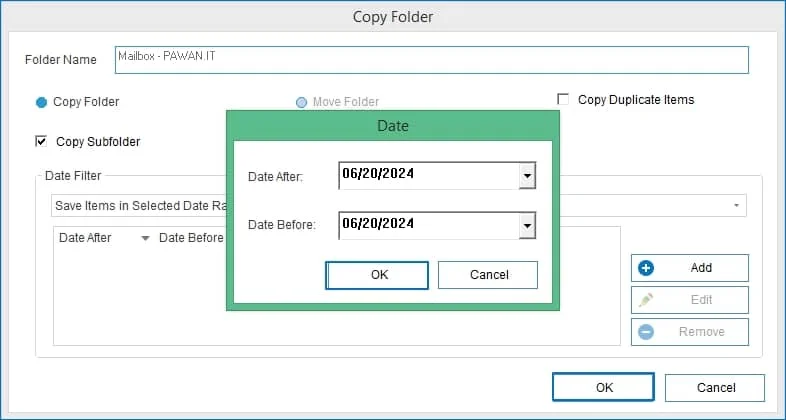Expand the Save Items in Selected Date Range dropdown
Image resolution: width=786 pixels, height=420 pixels.
point(736,205)
